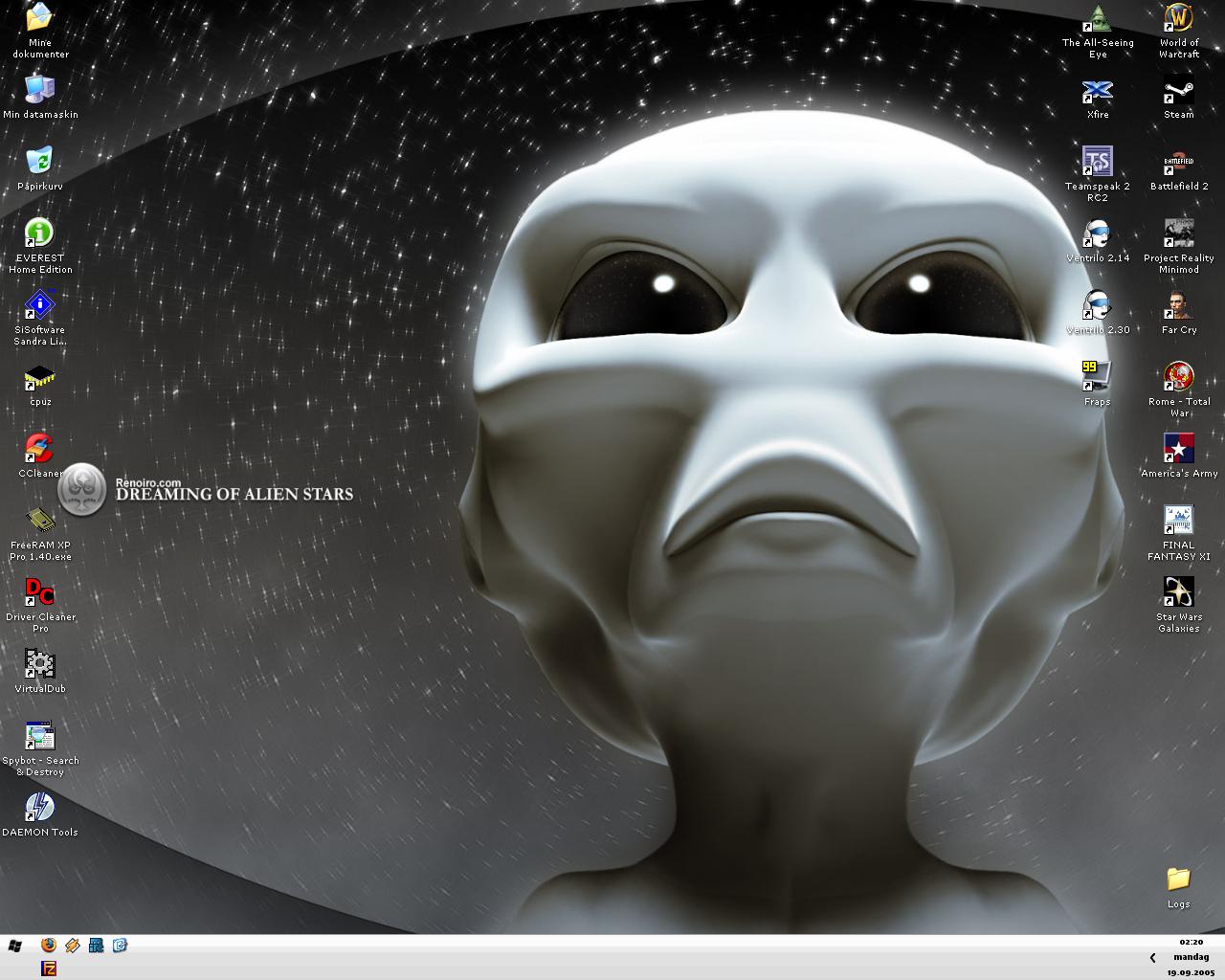Select the cpuz desktop icon
Viewport: 1225px width, 980px height.
pos(39,377)
